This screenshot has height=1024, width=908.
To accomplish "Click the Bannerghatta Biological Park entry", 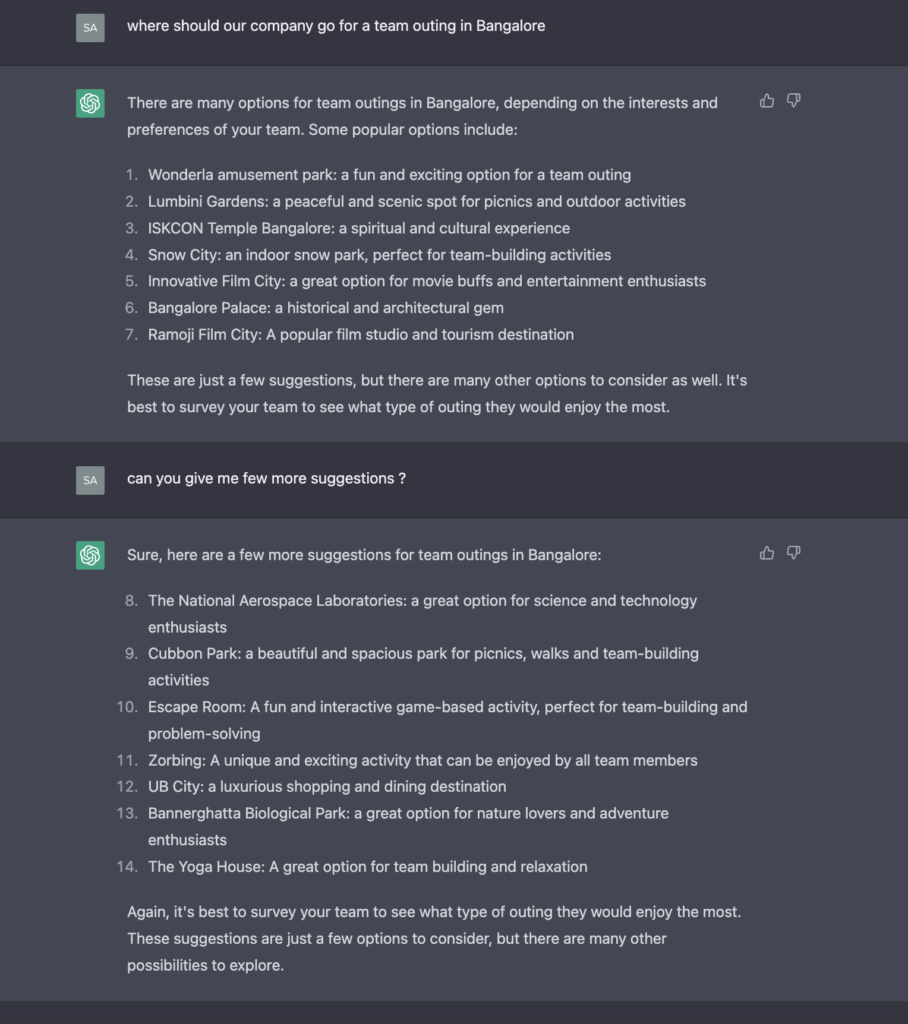I will click(408, 827).
